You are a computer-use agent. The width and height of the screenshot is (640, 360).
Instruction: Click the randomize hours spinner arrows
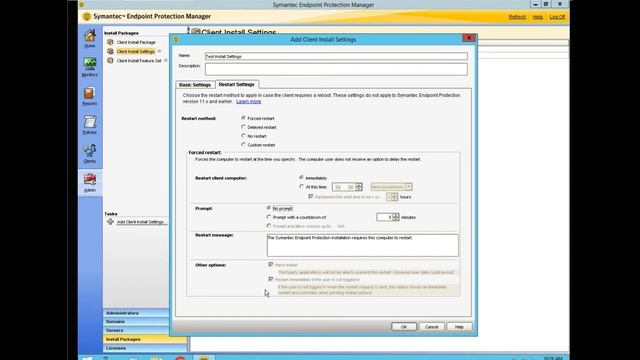394,197
